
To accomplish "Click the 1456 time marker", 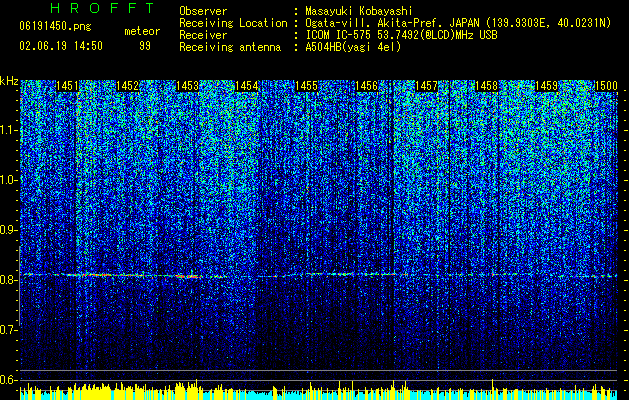I will (x=367, y=86).
